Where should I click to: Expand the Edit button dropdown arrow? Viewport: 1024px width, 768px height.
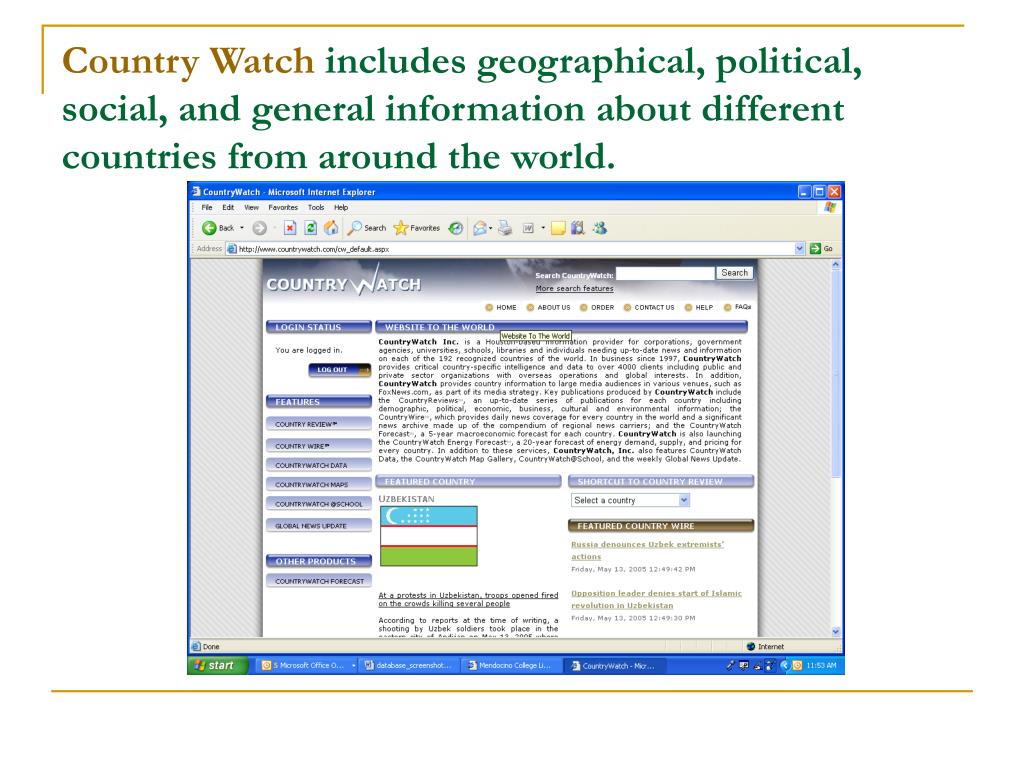543,228
